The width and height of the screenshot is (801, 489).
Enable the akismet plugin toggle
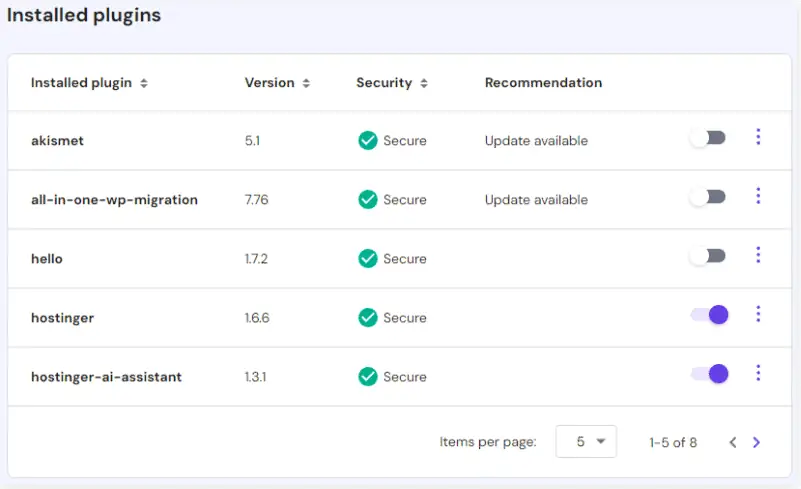[x=708, y=138]
